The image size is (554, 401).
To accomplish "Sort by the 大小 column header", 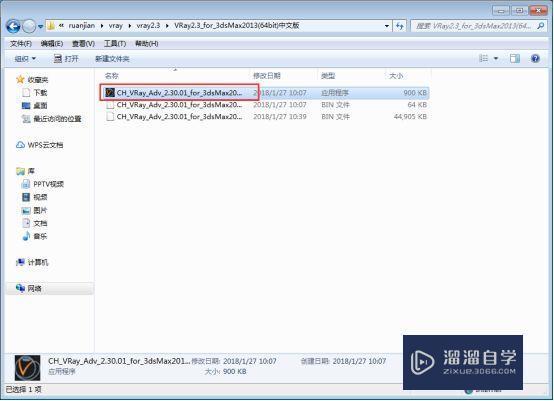I will [396, 76].
